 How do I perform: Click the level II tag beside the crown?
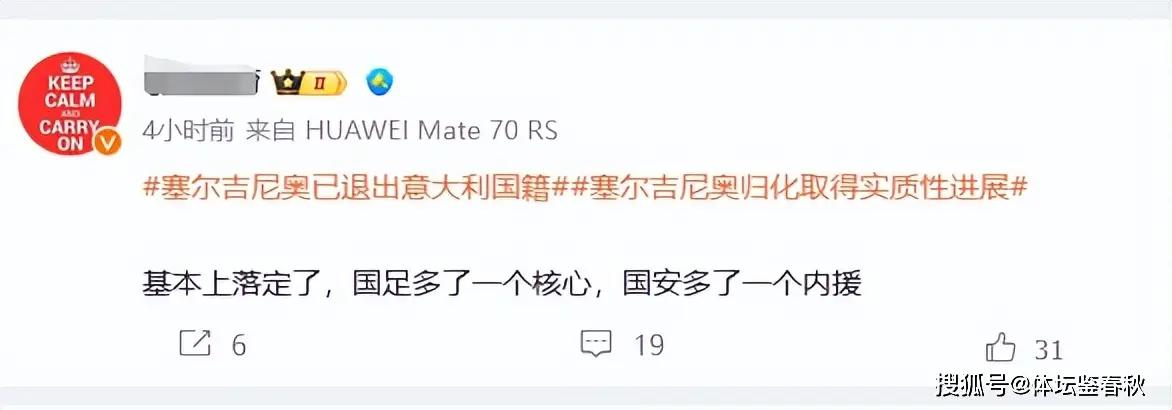pyautogui.click(x=323, y=81)
